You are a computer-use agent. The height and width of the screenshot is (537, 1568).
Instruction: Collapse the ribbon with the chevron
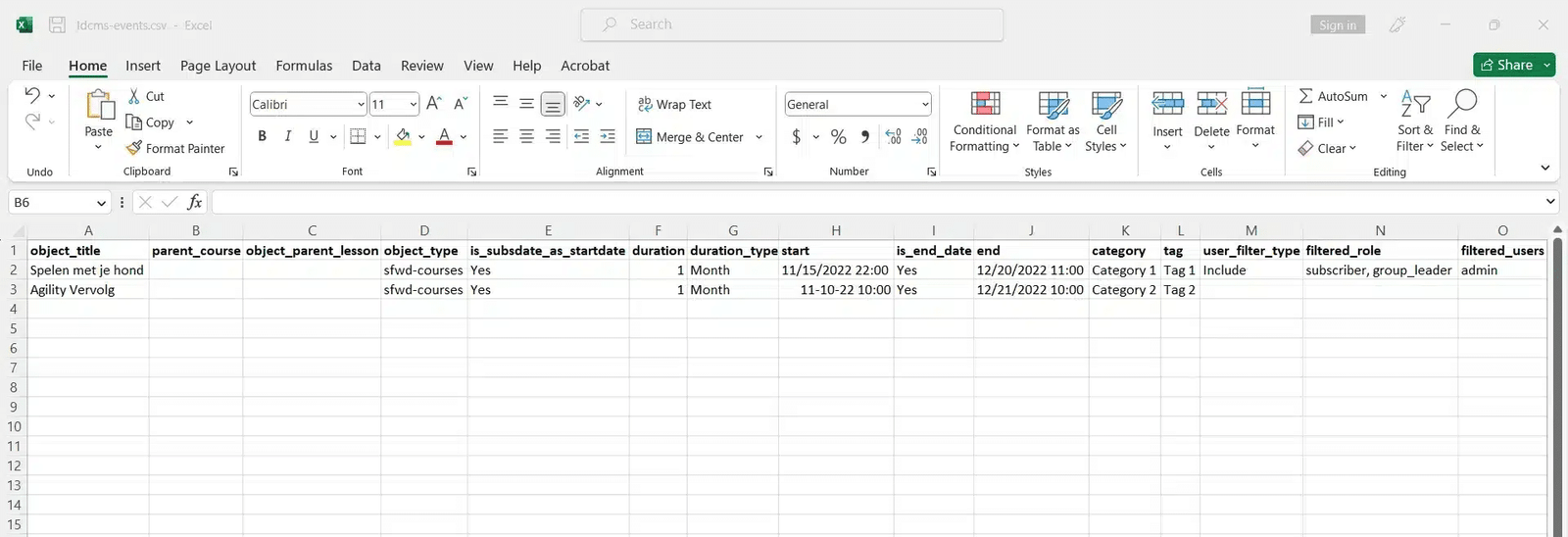coord(1545,169)
